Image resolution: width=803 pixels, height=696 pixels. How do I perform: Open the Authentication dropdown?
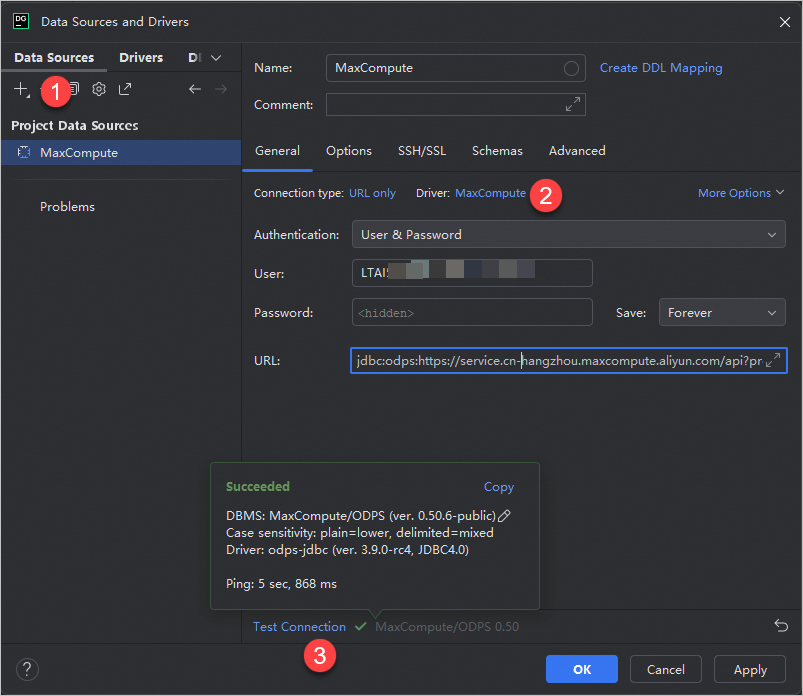click(568, 235)
